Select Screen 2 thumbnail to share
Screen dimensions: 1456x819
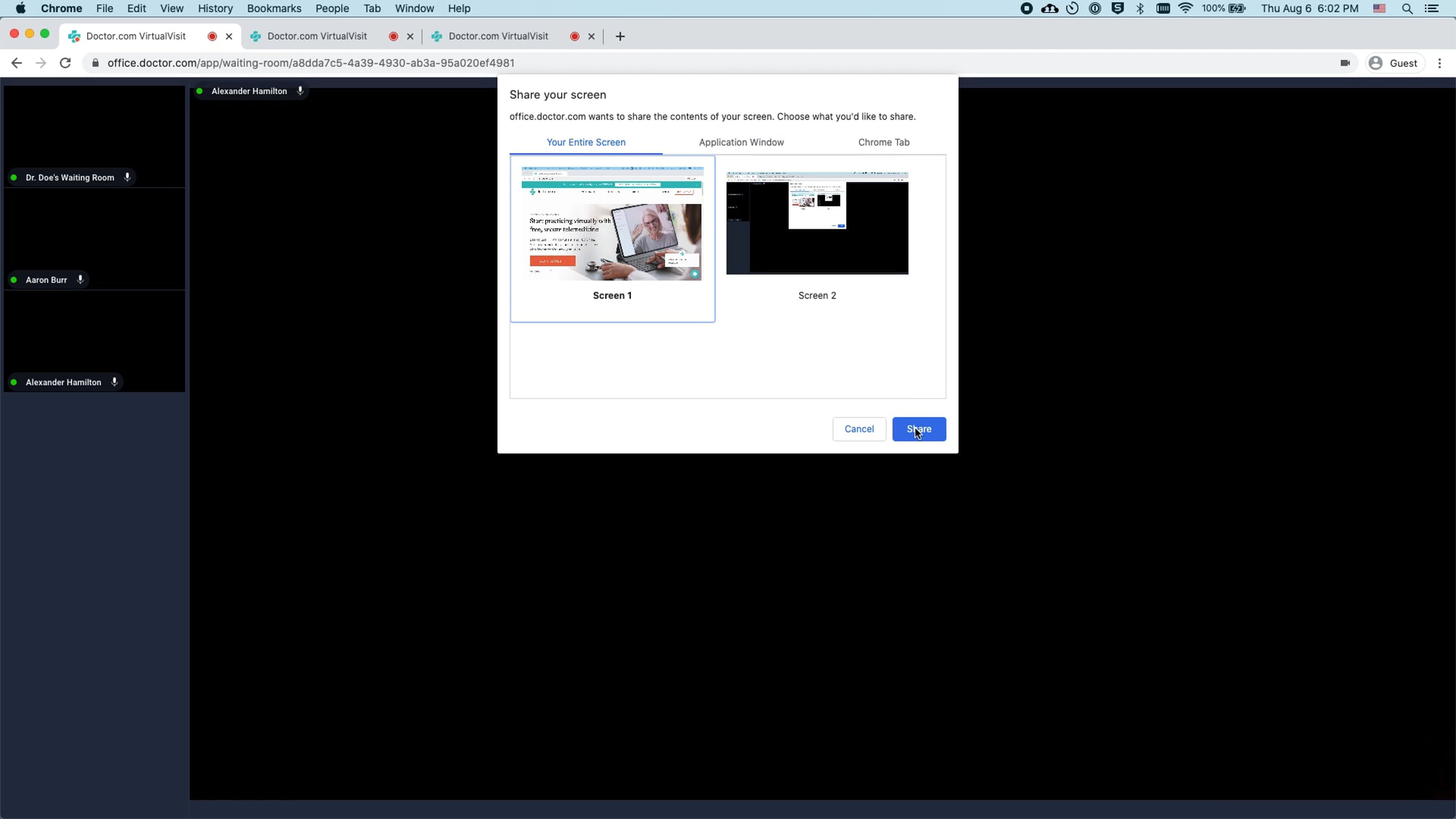coord(817,223)
